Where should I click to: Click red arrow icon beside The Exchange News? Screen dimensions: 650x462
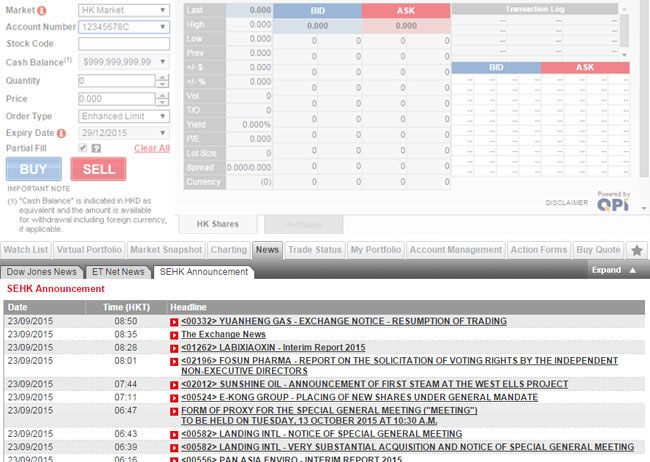point(174,335)
